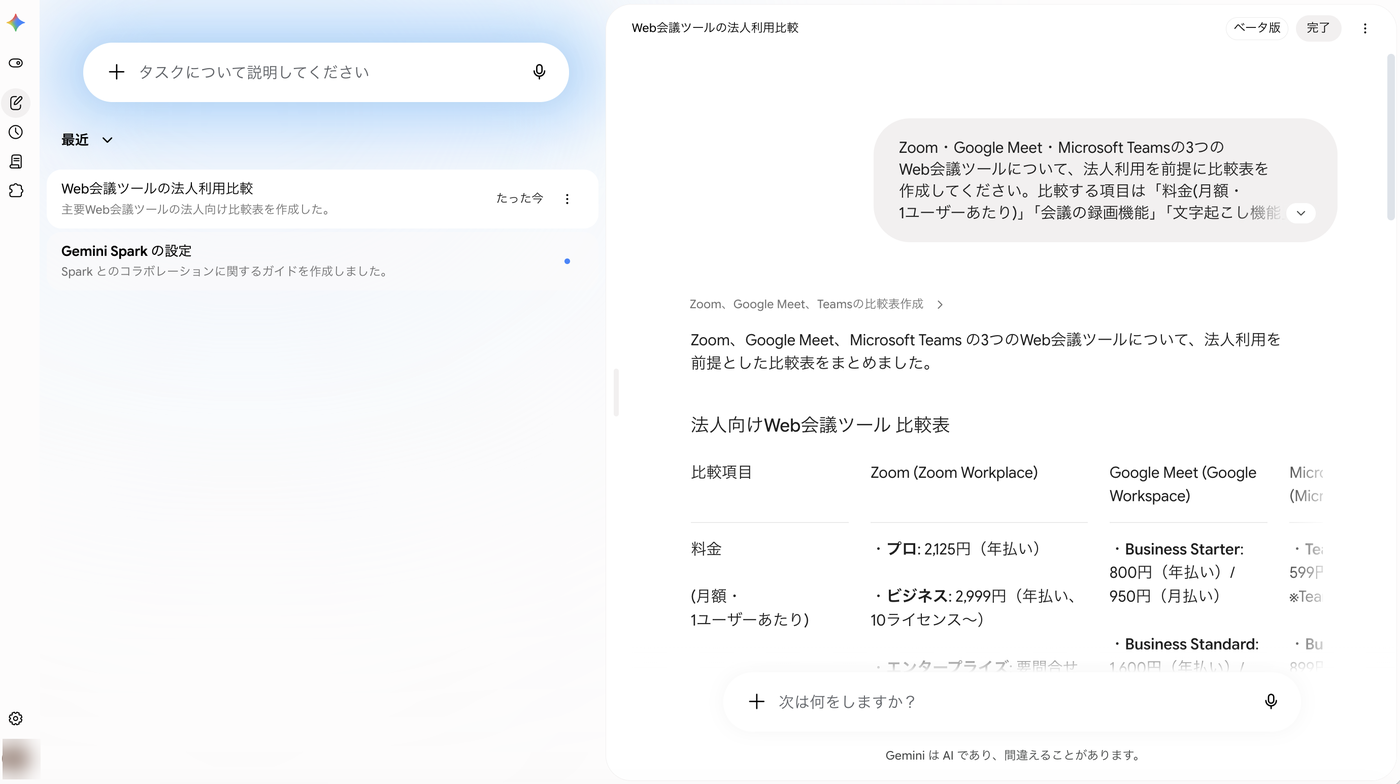The width and height of the screenshot is (1400, 784).
Task: Open the Web会議ツールの法人利用比較 task row
Action: [x=322, y=198]
